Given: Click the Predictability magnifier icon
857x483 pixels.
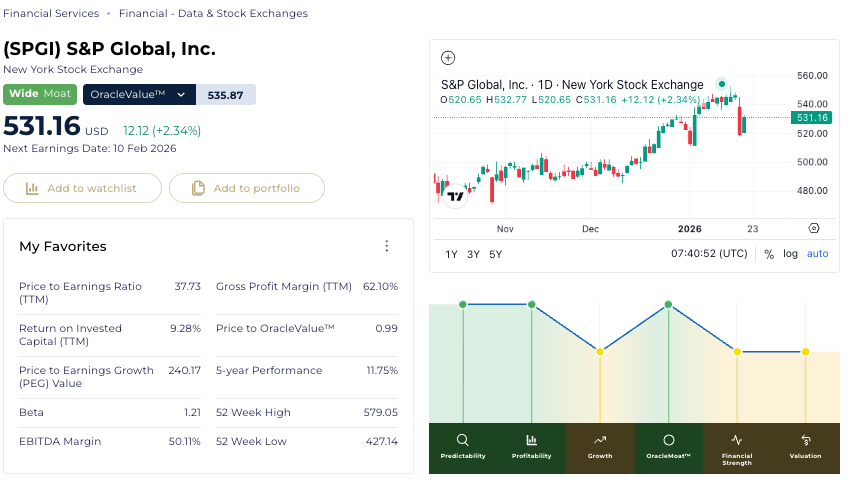Looking at the screenshot, I should coord(462,440).
